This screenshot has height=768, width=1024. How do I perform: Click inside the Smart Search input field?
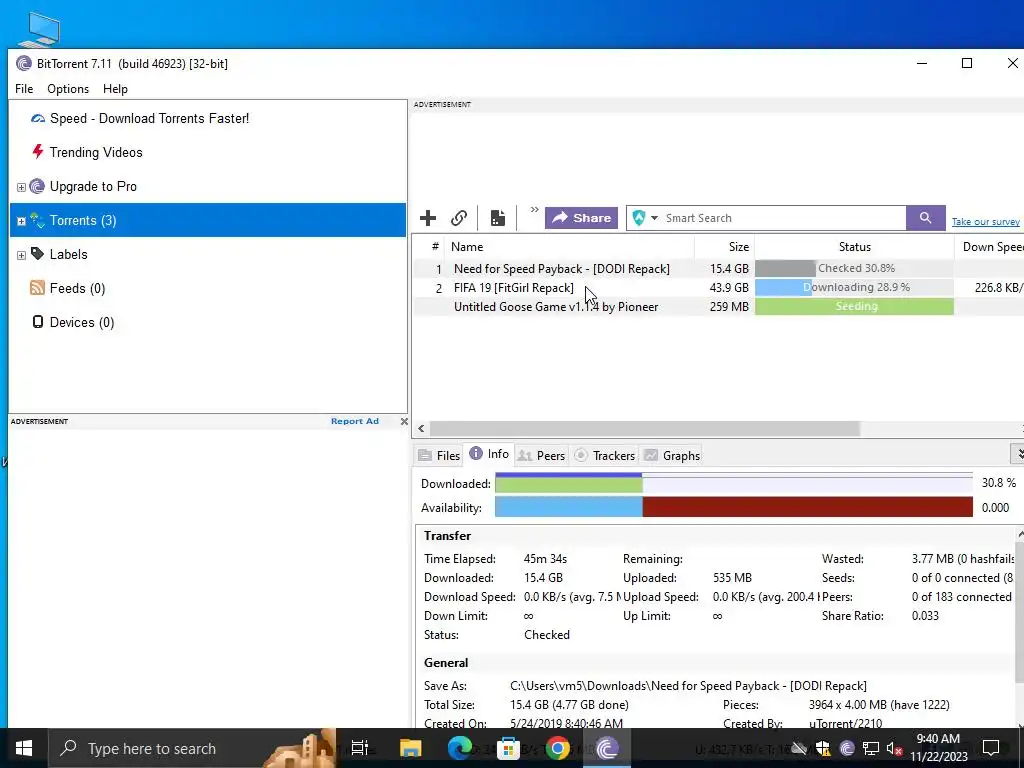pyautogui.click(x=784, y=218)
